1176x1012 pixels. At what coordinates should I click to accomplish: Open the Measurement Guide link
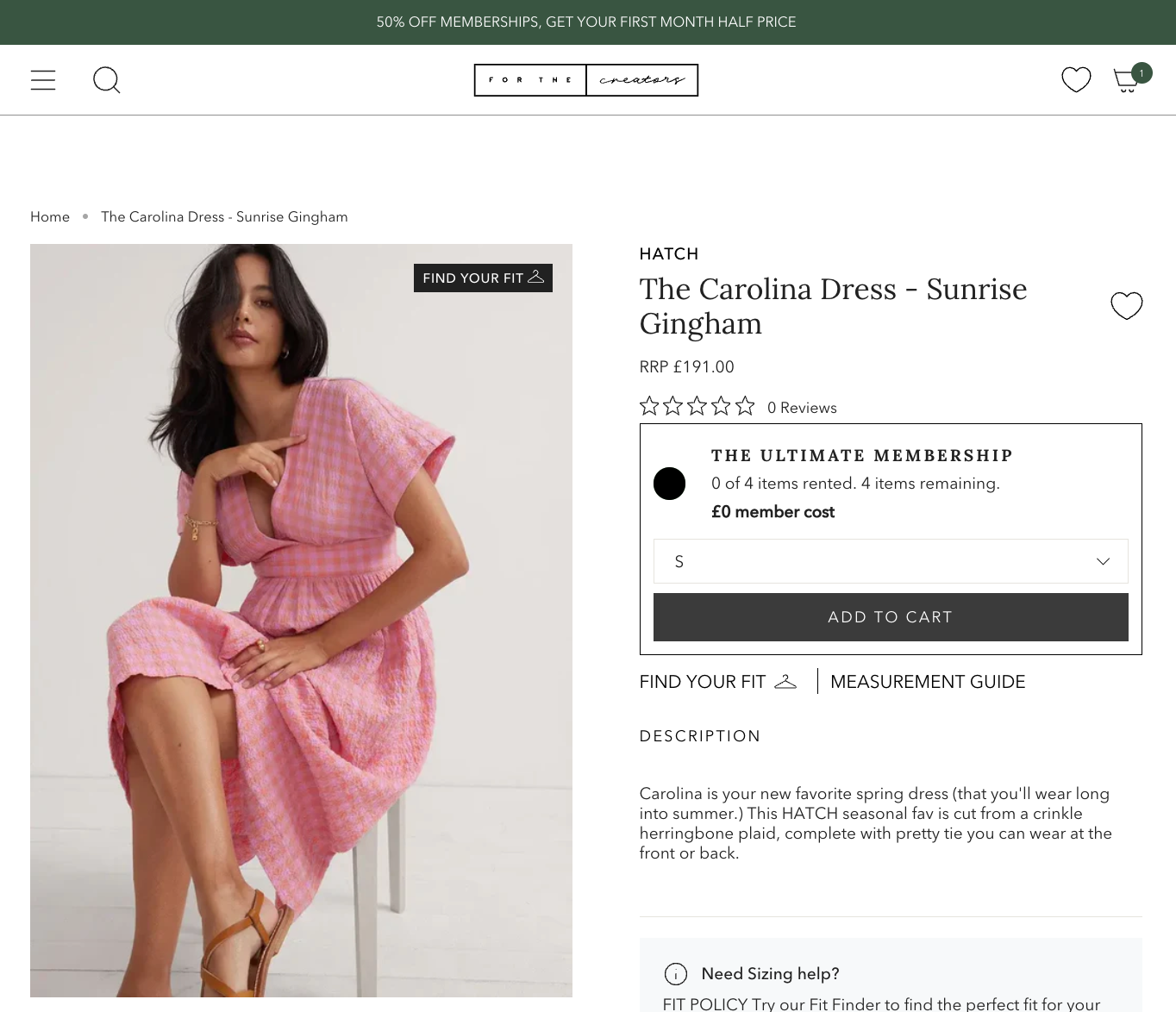pos(928,682)
